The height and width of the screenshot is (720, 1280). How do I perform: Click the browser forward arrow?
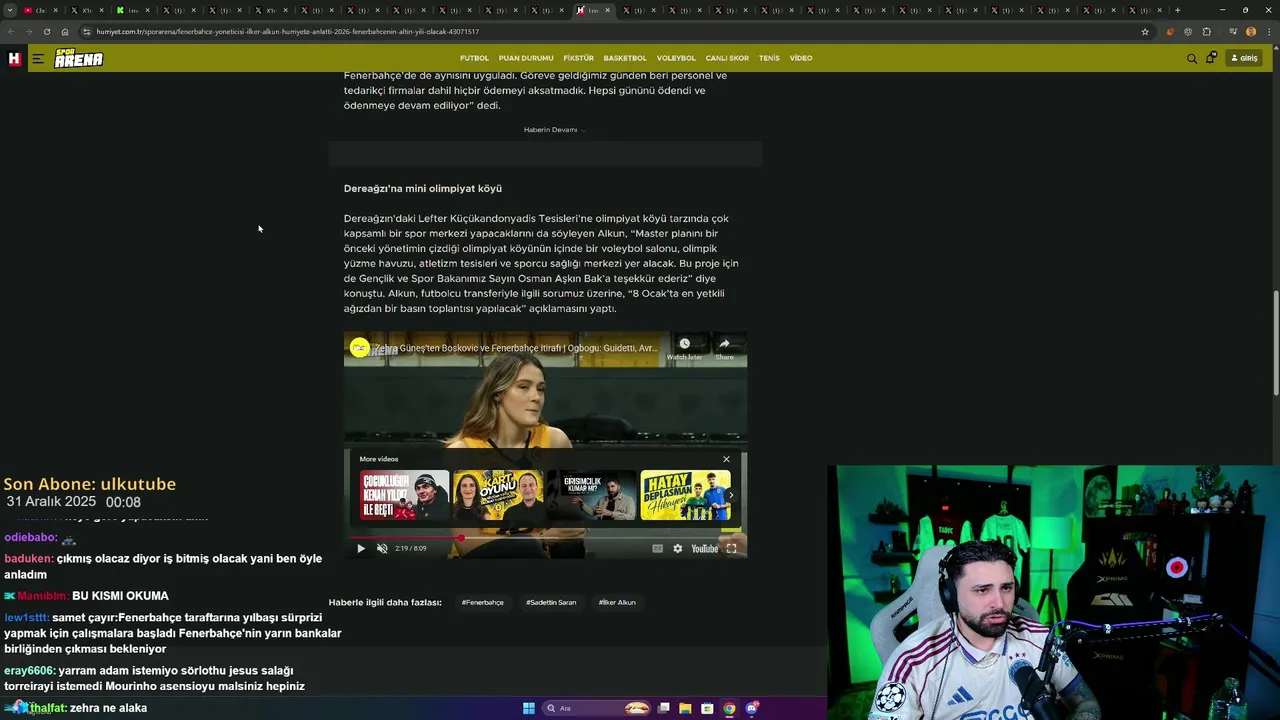tap(28, 31)
